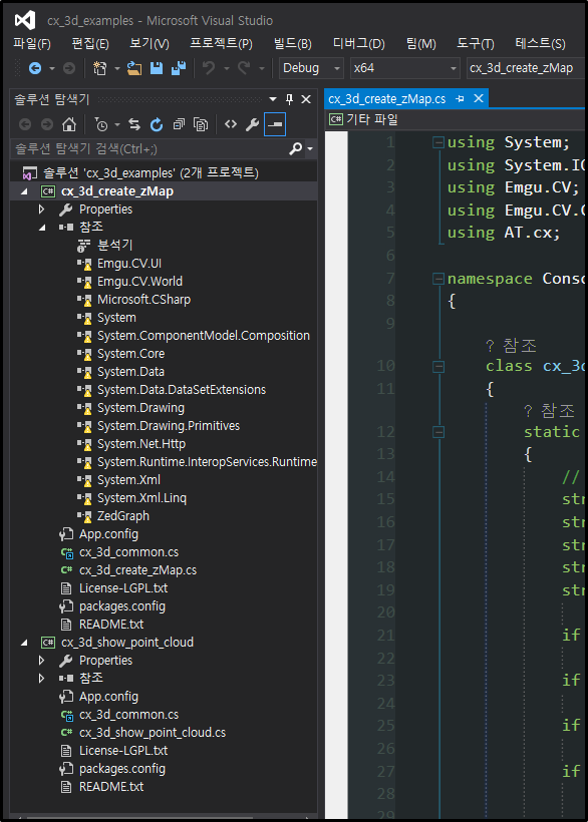This screenshot has height=822, width=588.
Task: Close the cx_3d_create_zMap.cs editor tab
Action: (x=478, y=99)
